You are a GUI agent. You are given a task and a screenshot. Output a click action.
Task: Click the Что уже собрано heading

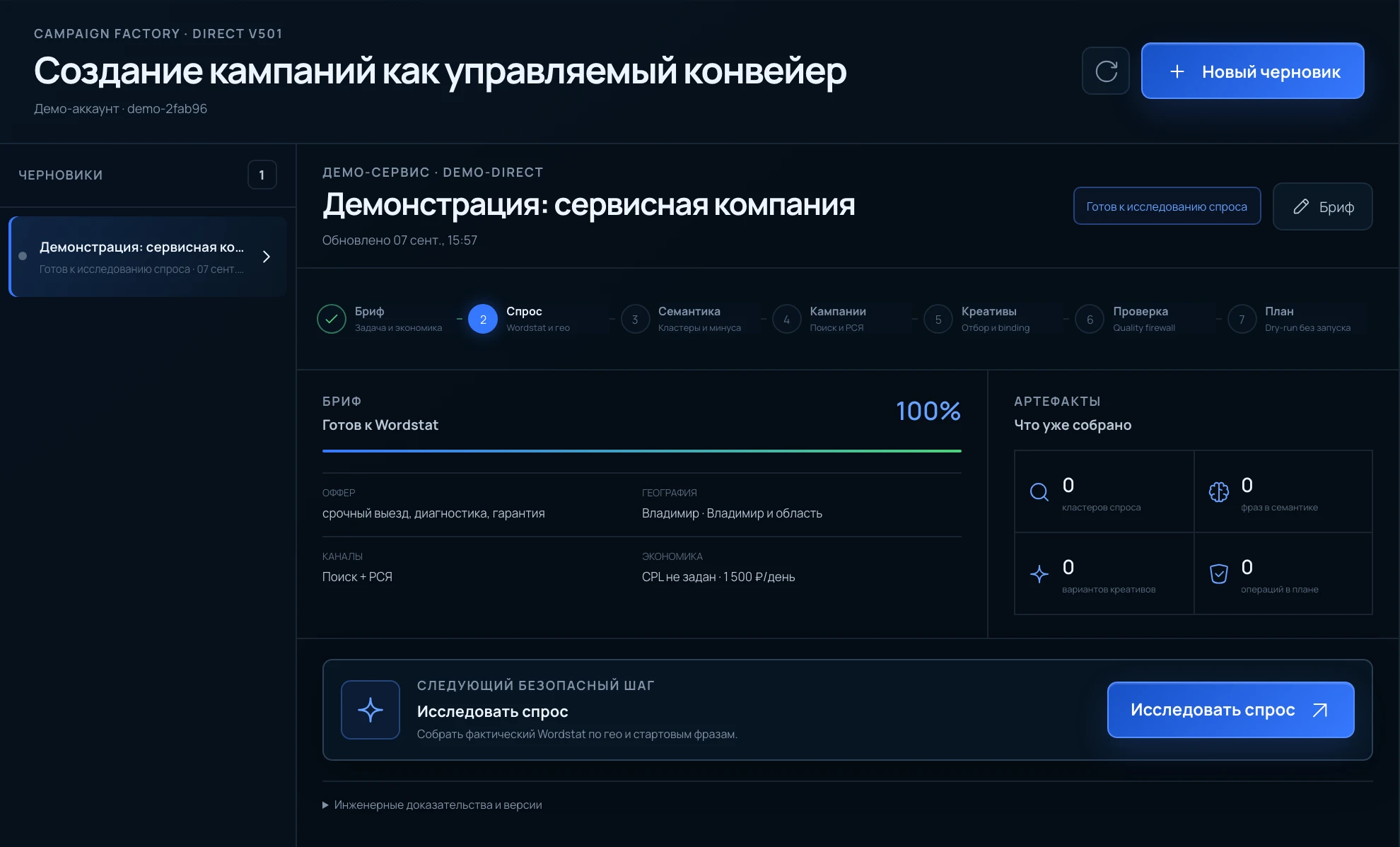tap(1073, 425)
